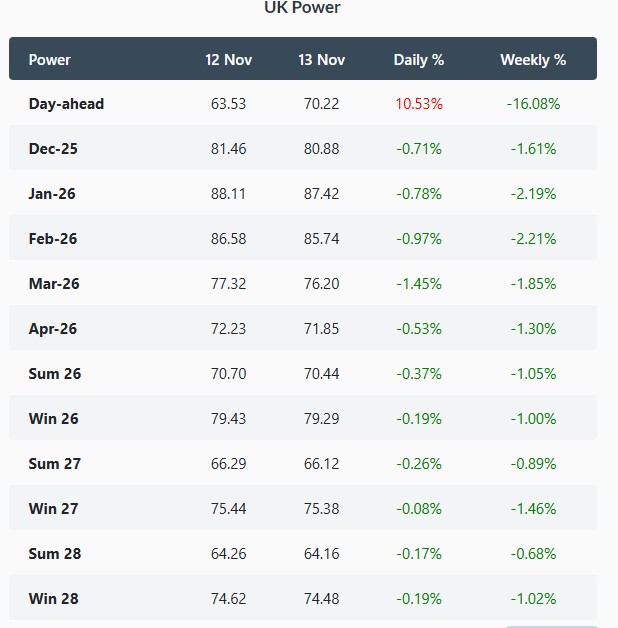Select the Weekly % column header
This screenshot has width=618, height=628.
point(532,59)
